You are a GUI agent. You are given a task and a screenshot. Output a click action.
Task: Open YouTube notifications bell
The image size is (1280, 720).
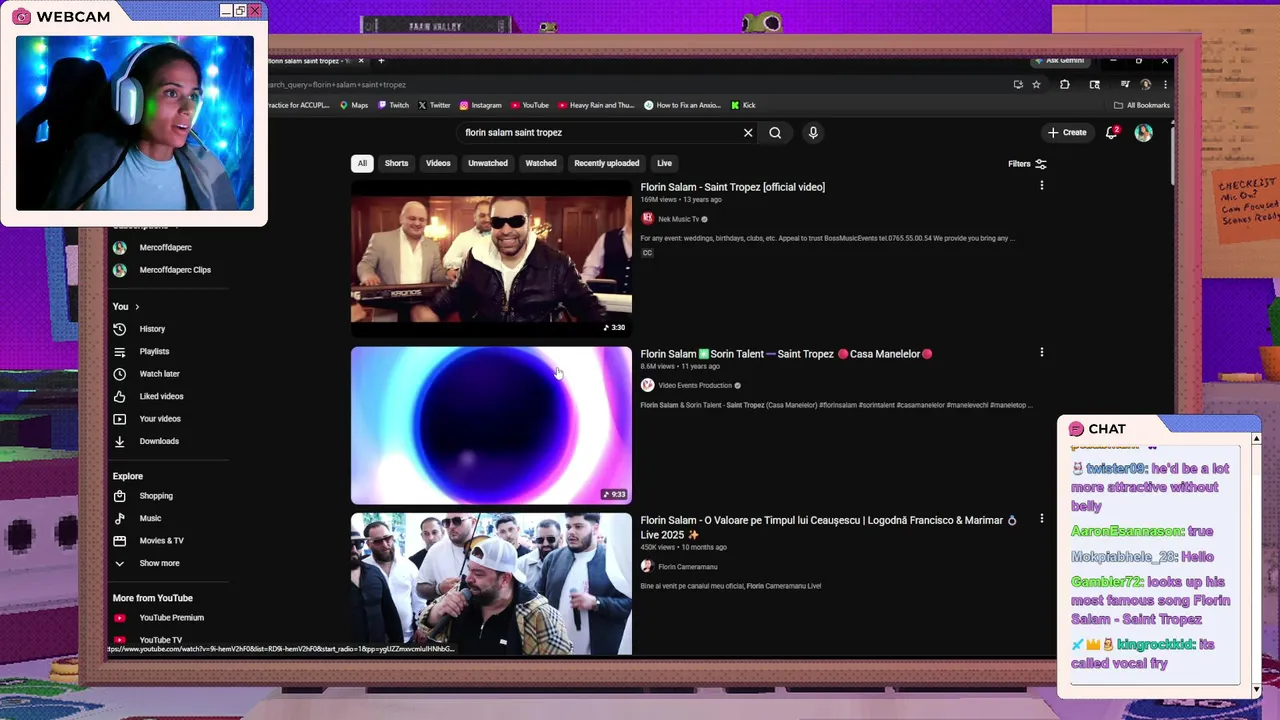pyautogui.click(x=1111, y=132)
